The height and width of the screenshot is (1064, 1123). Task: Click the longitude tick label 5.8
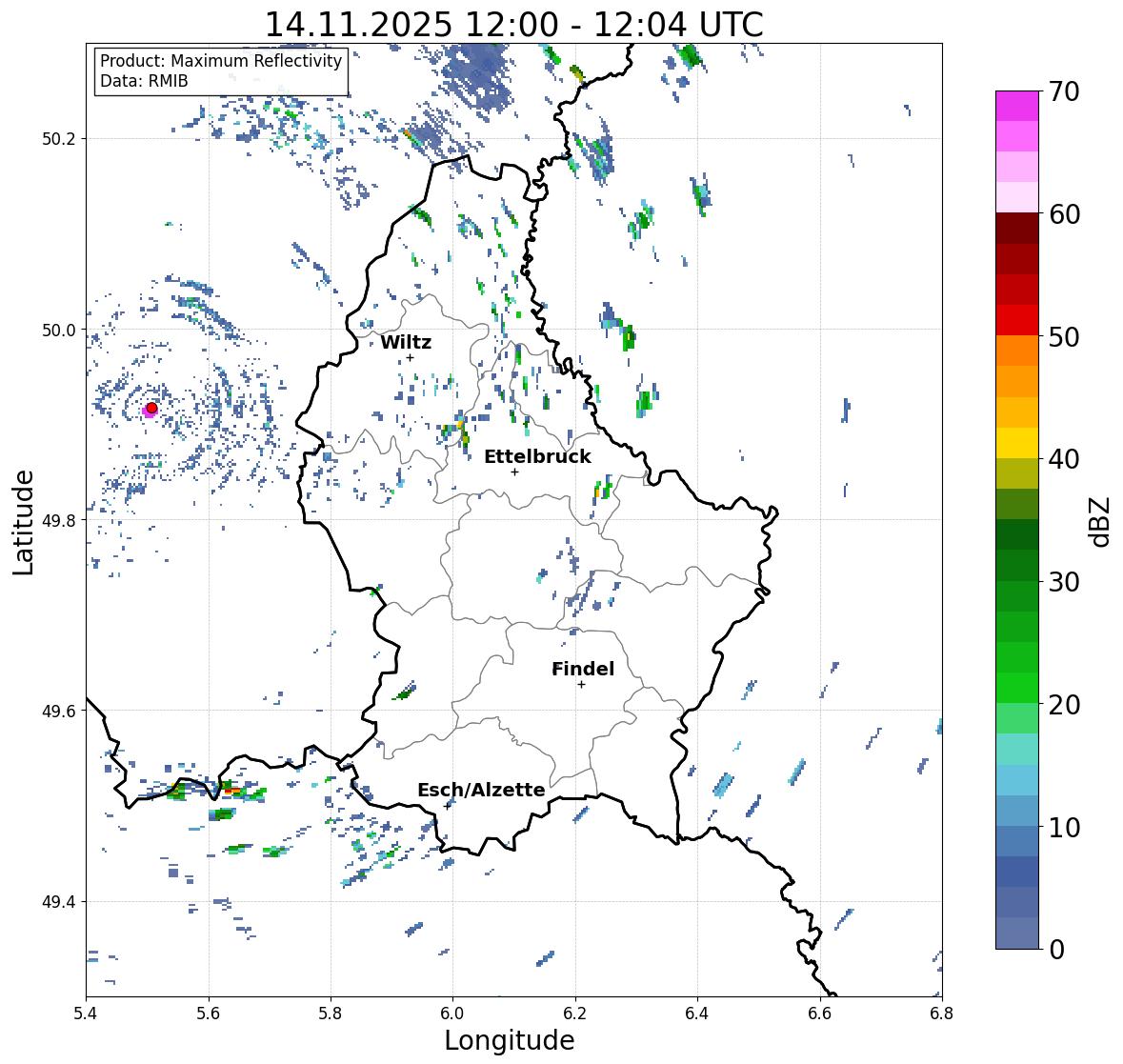point(331,1013)
